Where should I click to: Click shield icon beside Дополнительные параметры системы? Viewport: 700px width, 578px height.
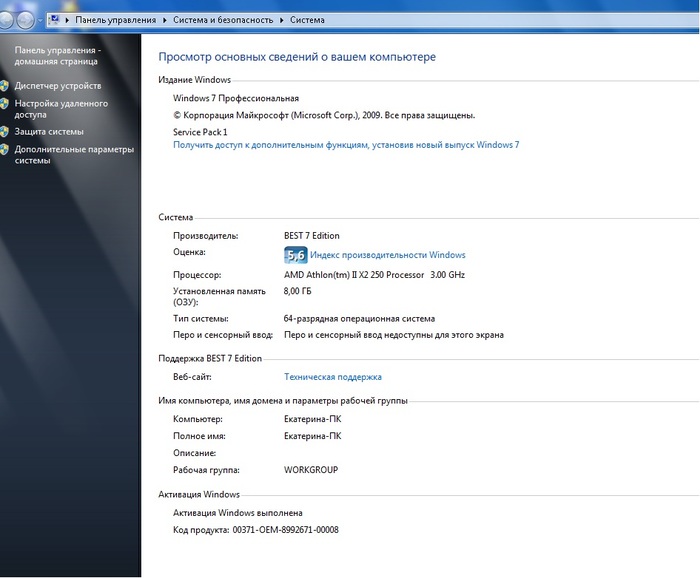[5, 149]
